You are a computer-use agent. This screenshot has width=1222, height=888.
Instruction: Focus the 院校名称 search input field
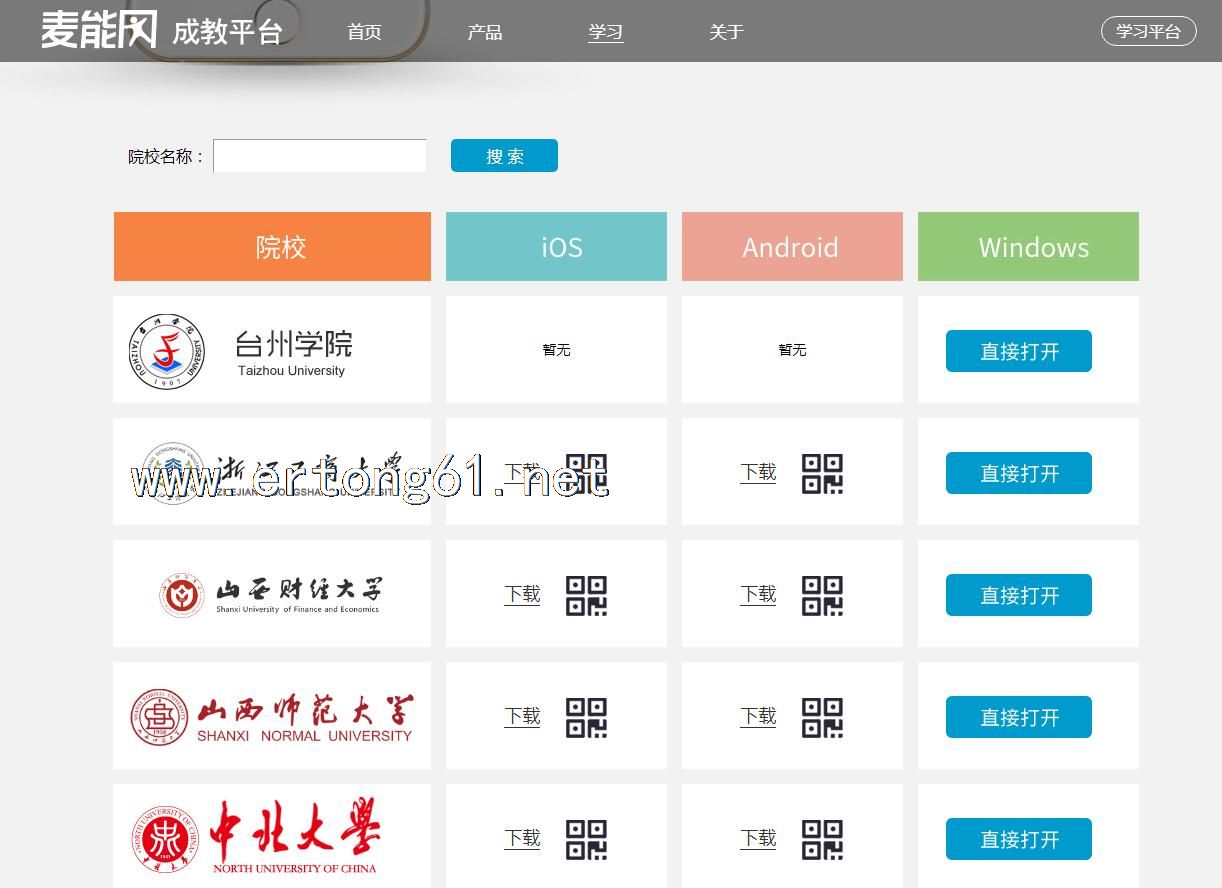[320, 156]
